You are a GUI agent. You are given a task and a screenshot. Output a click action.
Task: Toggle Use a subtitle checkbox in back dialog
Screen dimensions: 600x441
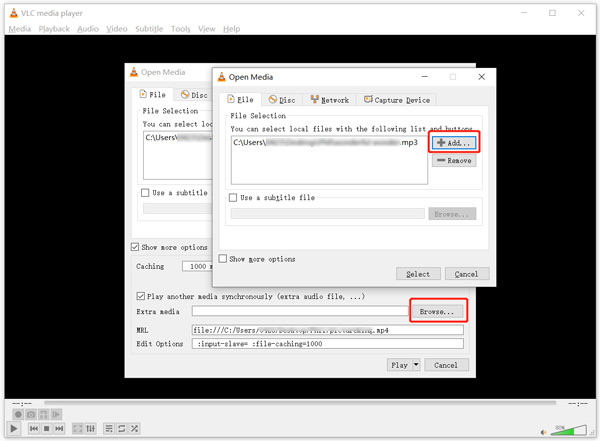point(145,193)
